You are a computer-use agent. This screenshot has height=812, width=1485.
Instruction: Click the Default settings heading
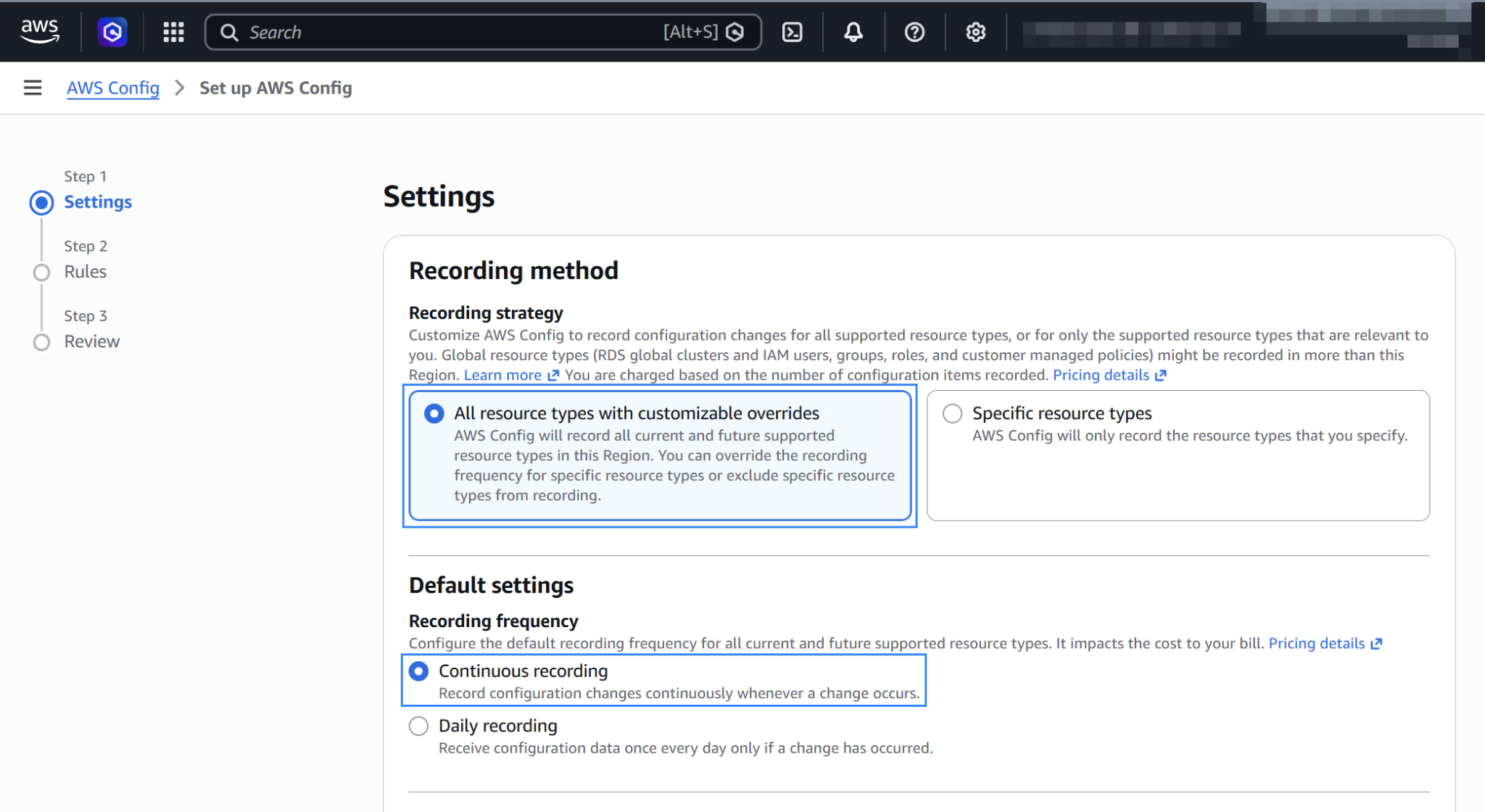[x=491, y=585]
